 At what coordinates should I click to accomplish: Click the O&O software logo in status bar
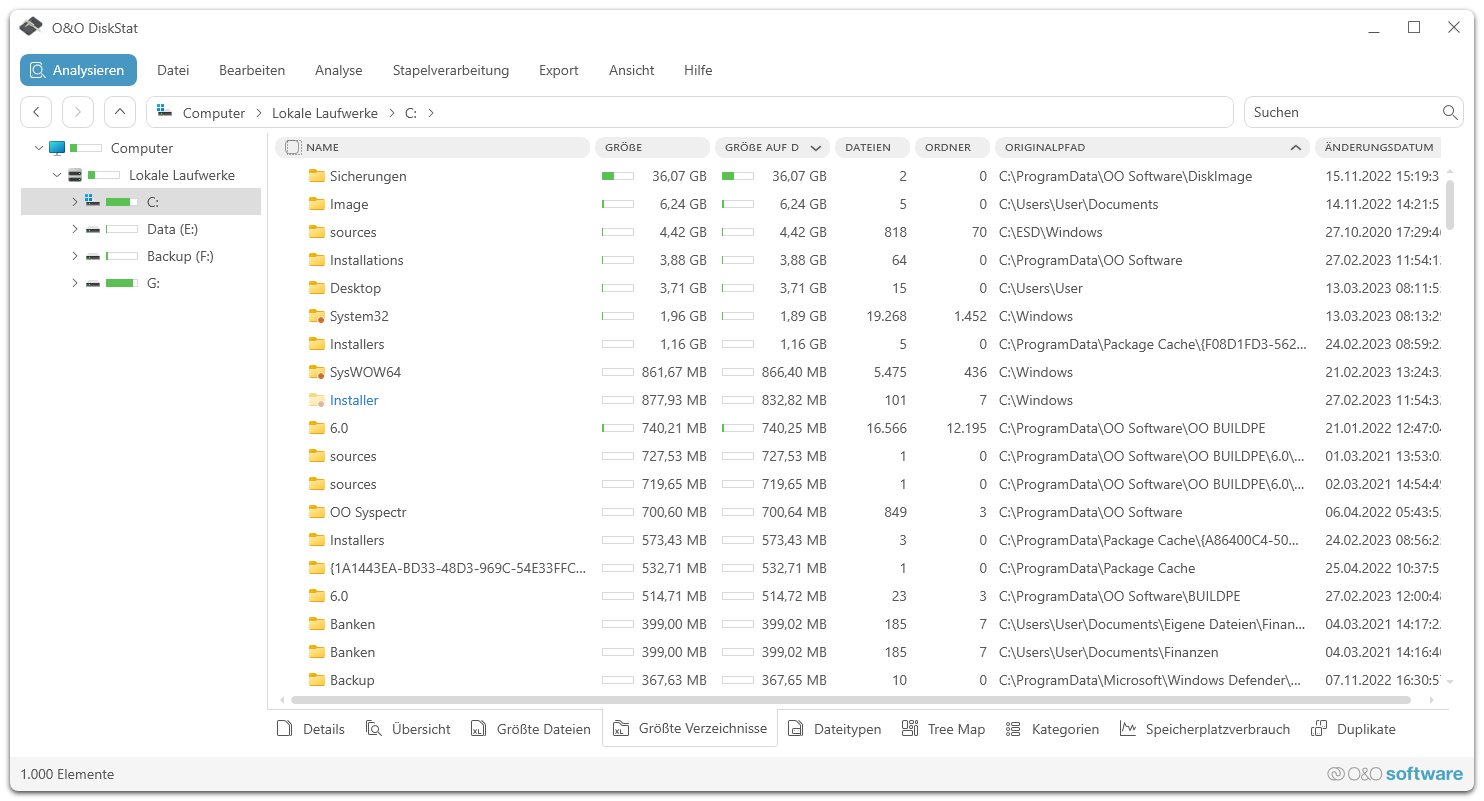point(1394,774)
